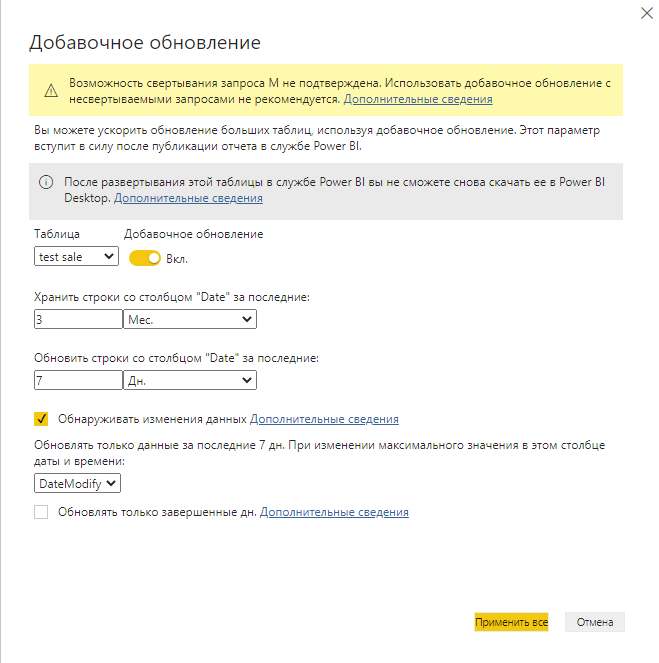Viewport: 659px width, 663px height.
Task: Open 'Дополнительные сведения' link in yellow warning
Action: pos(418,99)
